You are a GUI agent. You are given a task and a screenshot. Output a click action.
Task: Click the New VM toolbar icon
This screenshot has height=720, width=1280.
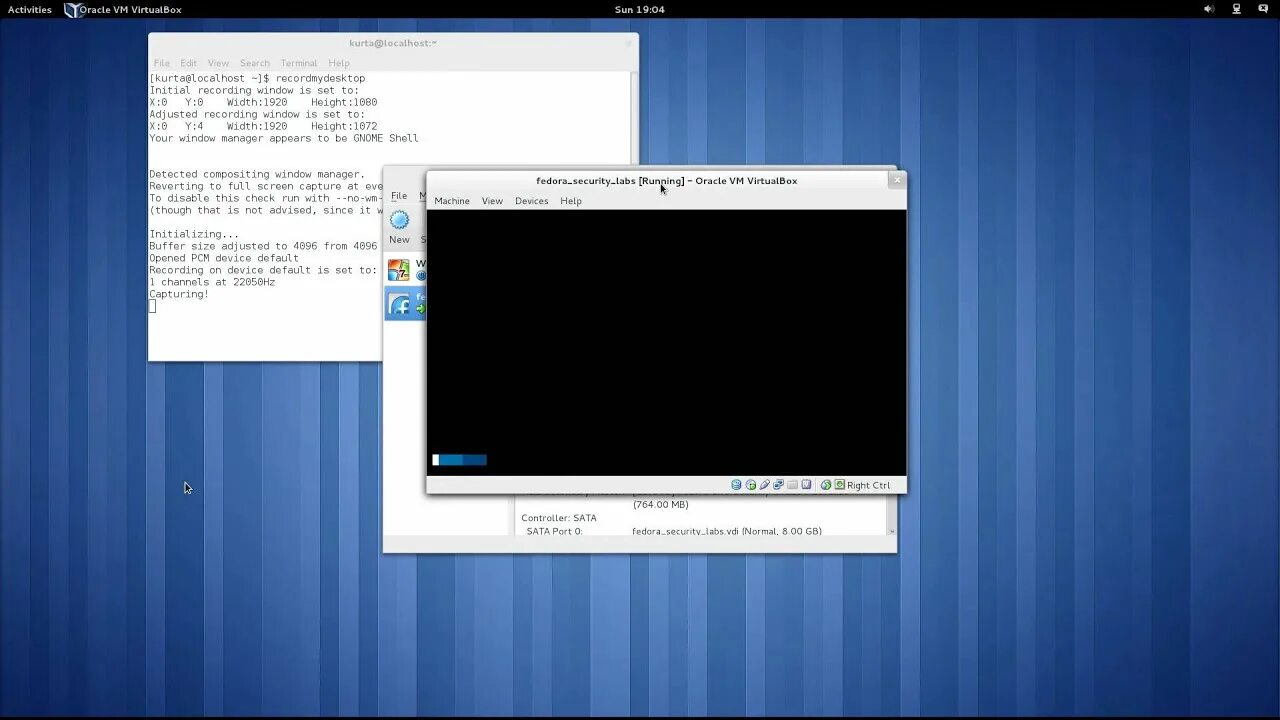(x=399, y=221)
